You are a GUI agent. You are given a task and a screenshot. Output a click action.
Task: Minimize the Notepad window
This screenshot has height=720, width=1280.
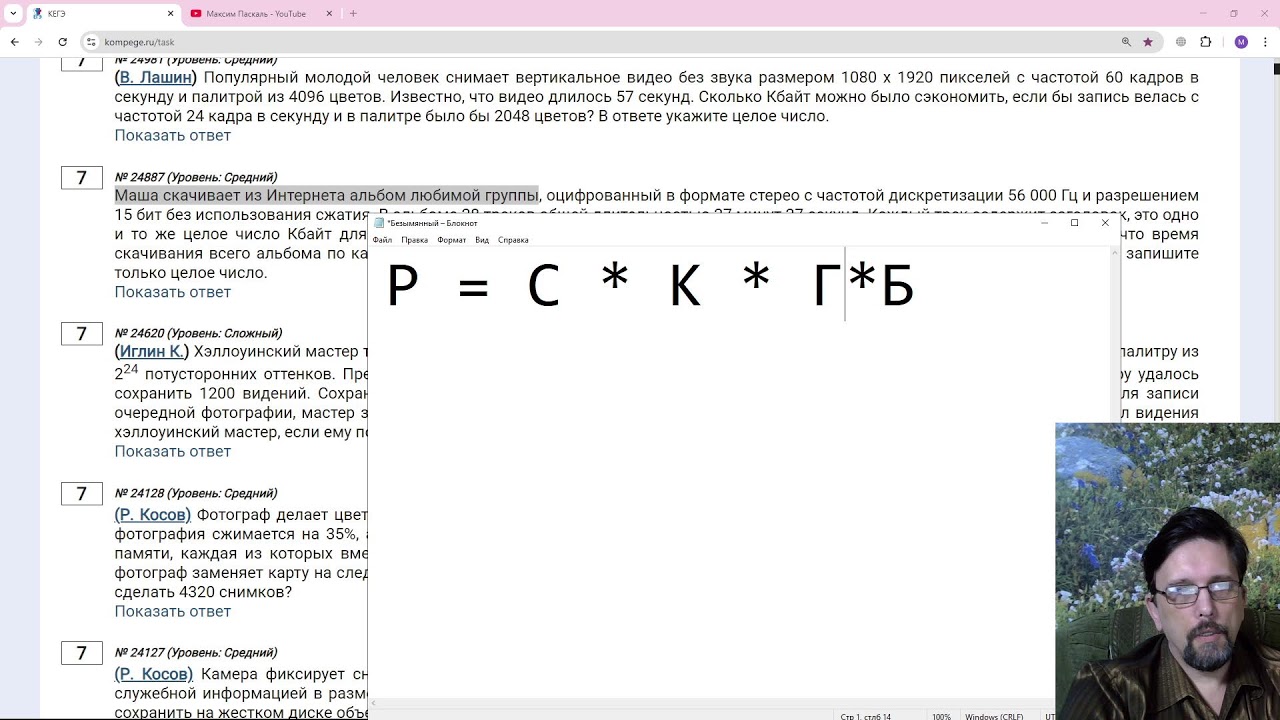click(1044, 223)
